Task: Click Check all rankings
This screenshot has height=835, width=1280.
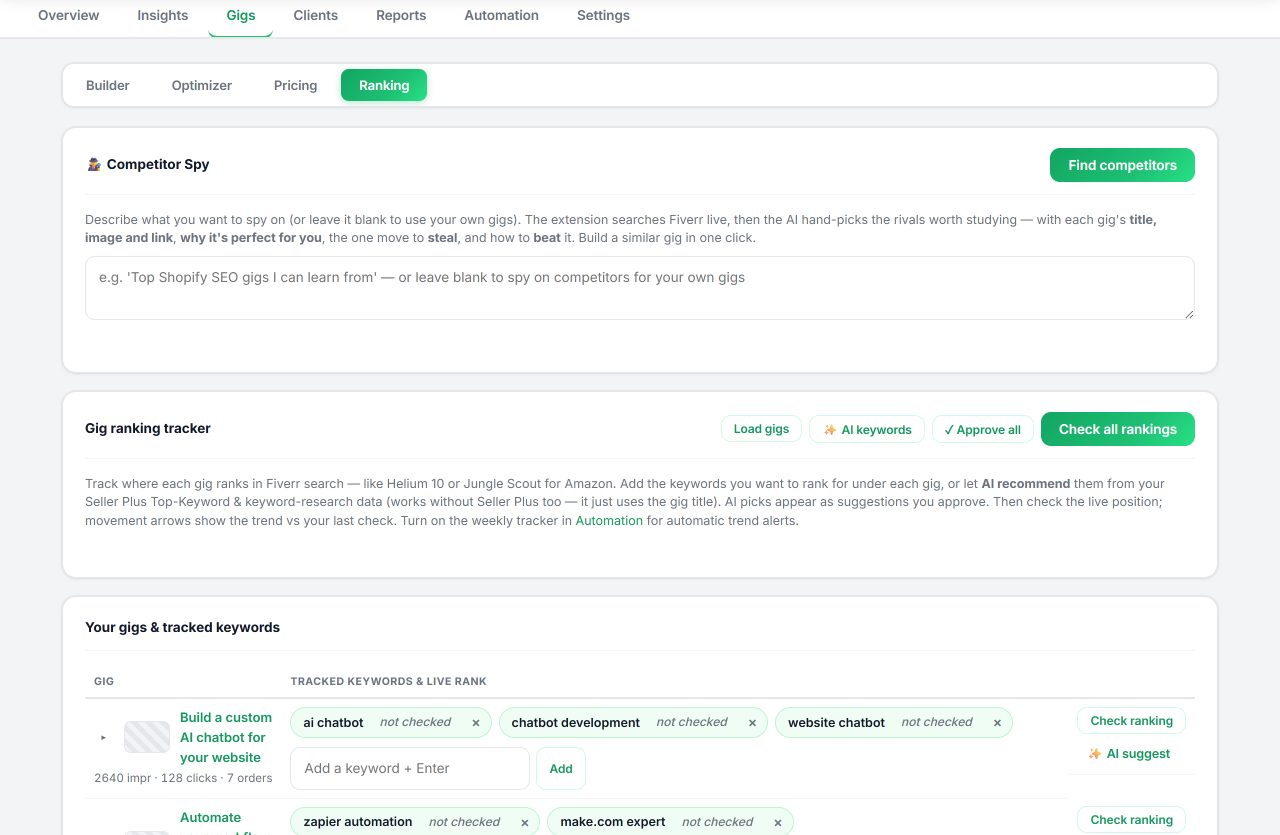Action: (1118, 429)
